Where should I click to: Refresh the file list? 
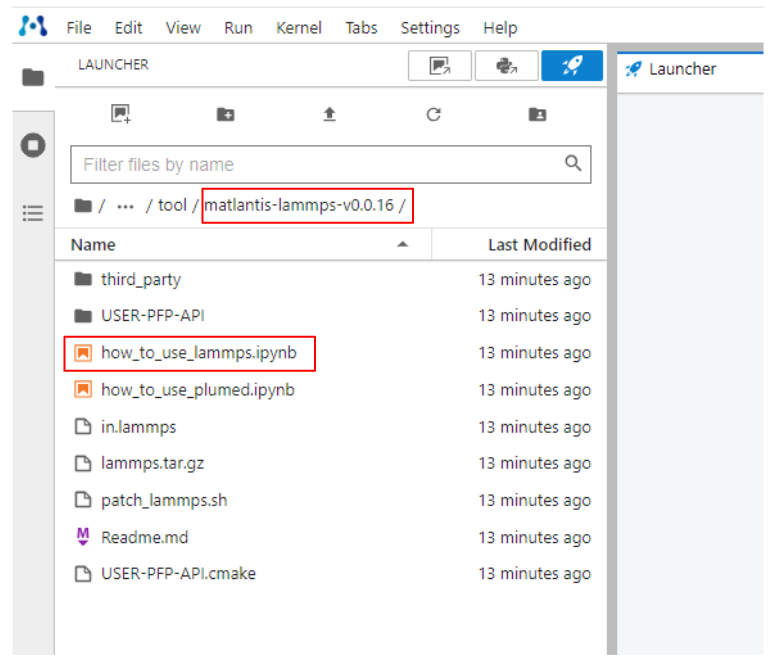433,114
